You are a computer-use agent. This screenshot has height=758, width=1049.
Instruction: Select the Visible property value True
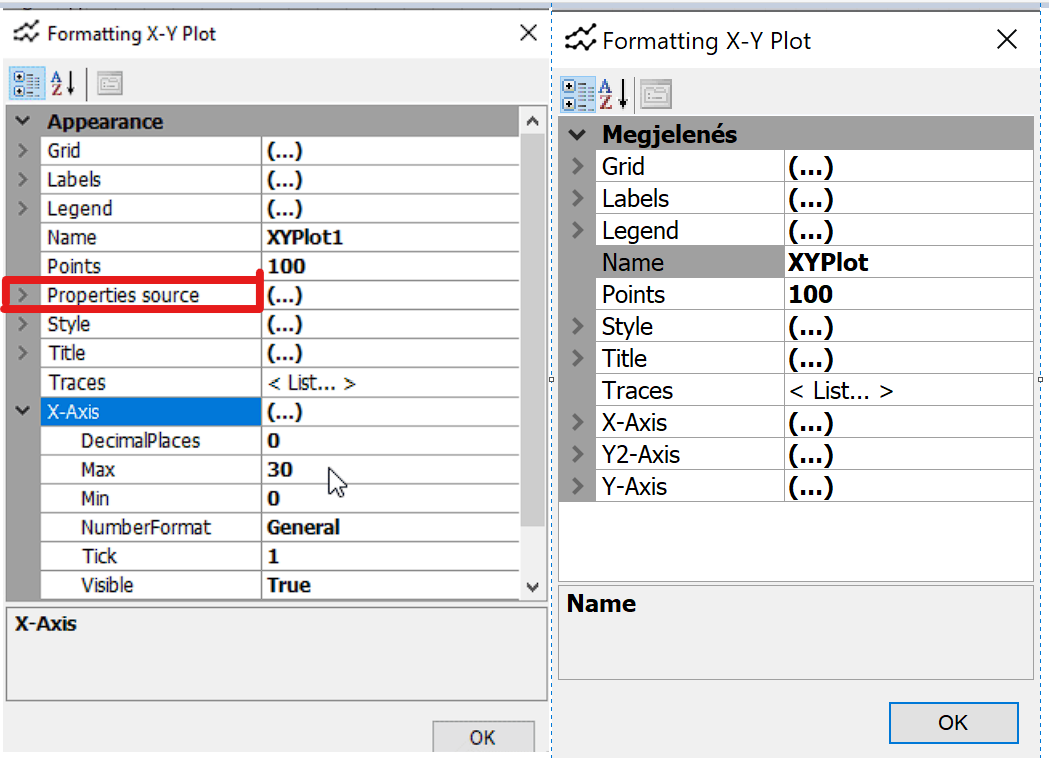click(x=390, y=585)
